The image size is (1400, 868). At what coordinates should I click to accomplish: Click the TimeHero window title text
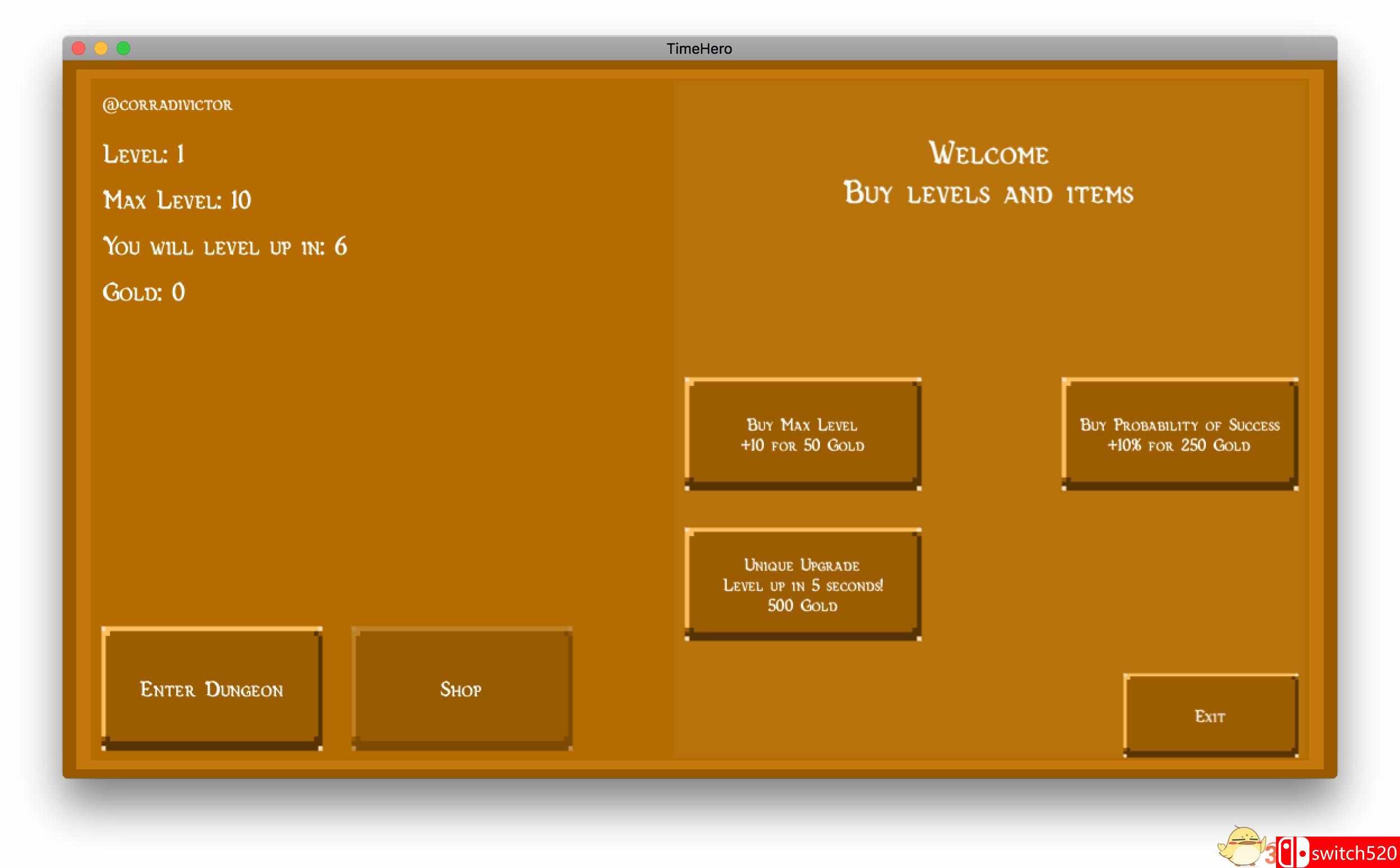[699, 49]
